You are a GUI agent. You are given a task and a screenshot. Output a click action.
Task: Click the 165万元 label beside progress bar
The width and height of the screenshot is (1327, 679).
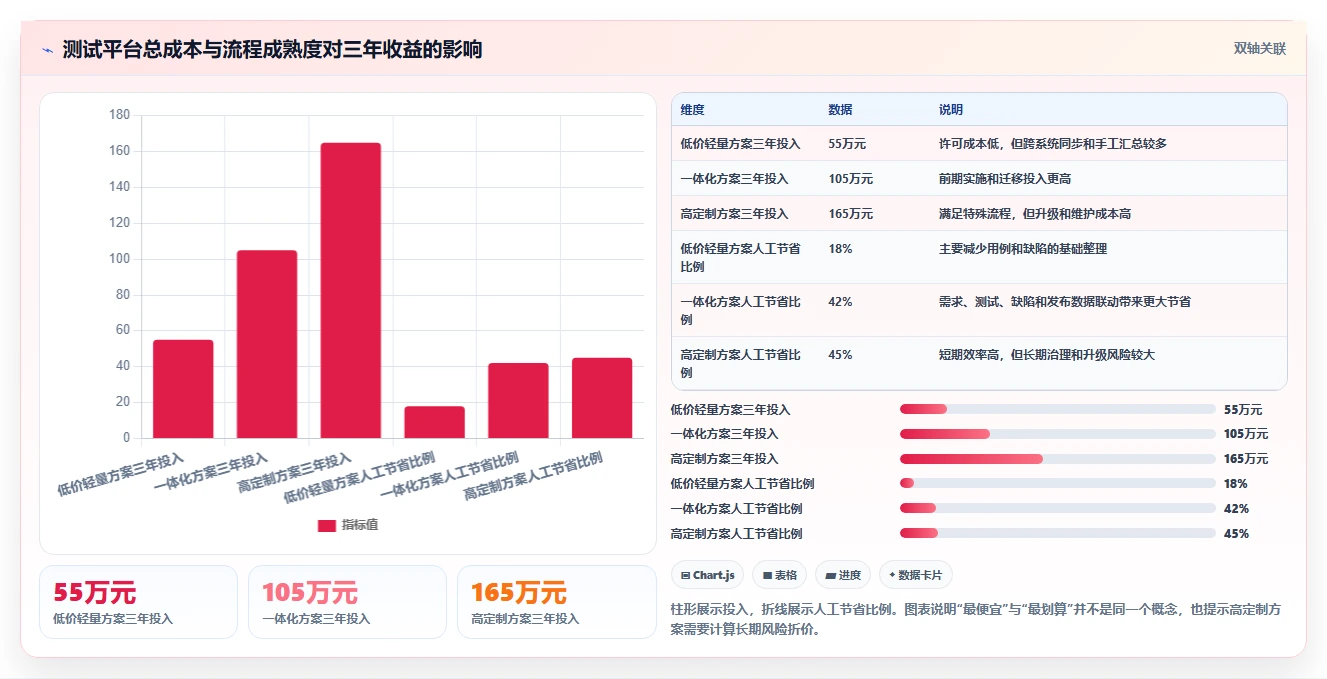coord(1246,459)
